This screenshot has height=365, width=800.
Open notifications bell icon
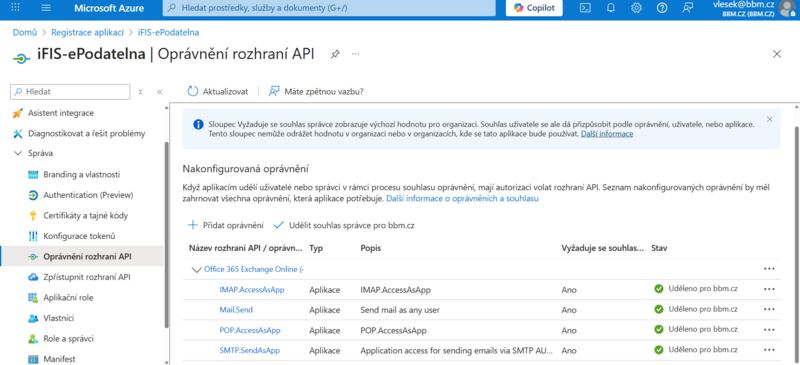(611, 8)
